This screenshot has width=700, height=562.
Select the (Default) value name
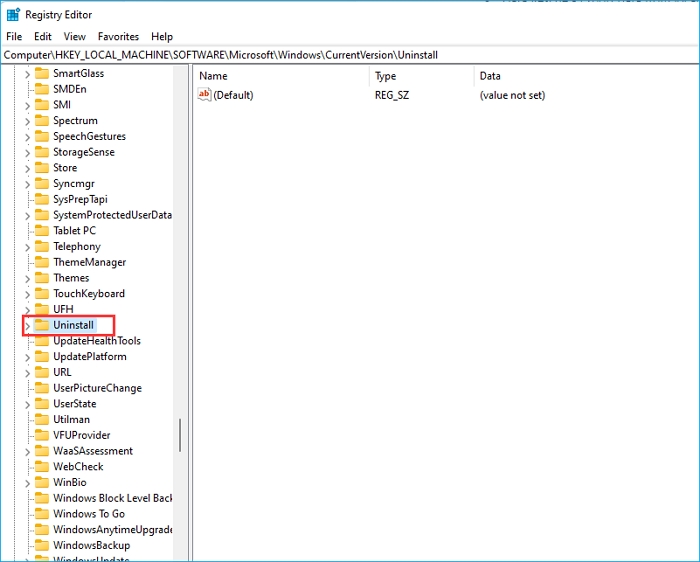pyautogui.click(x=233, y=95)
